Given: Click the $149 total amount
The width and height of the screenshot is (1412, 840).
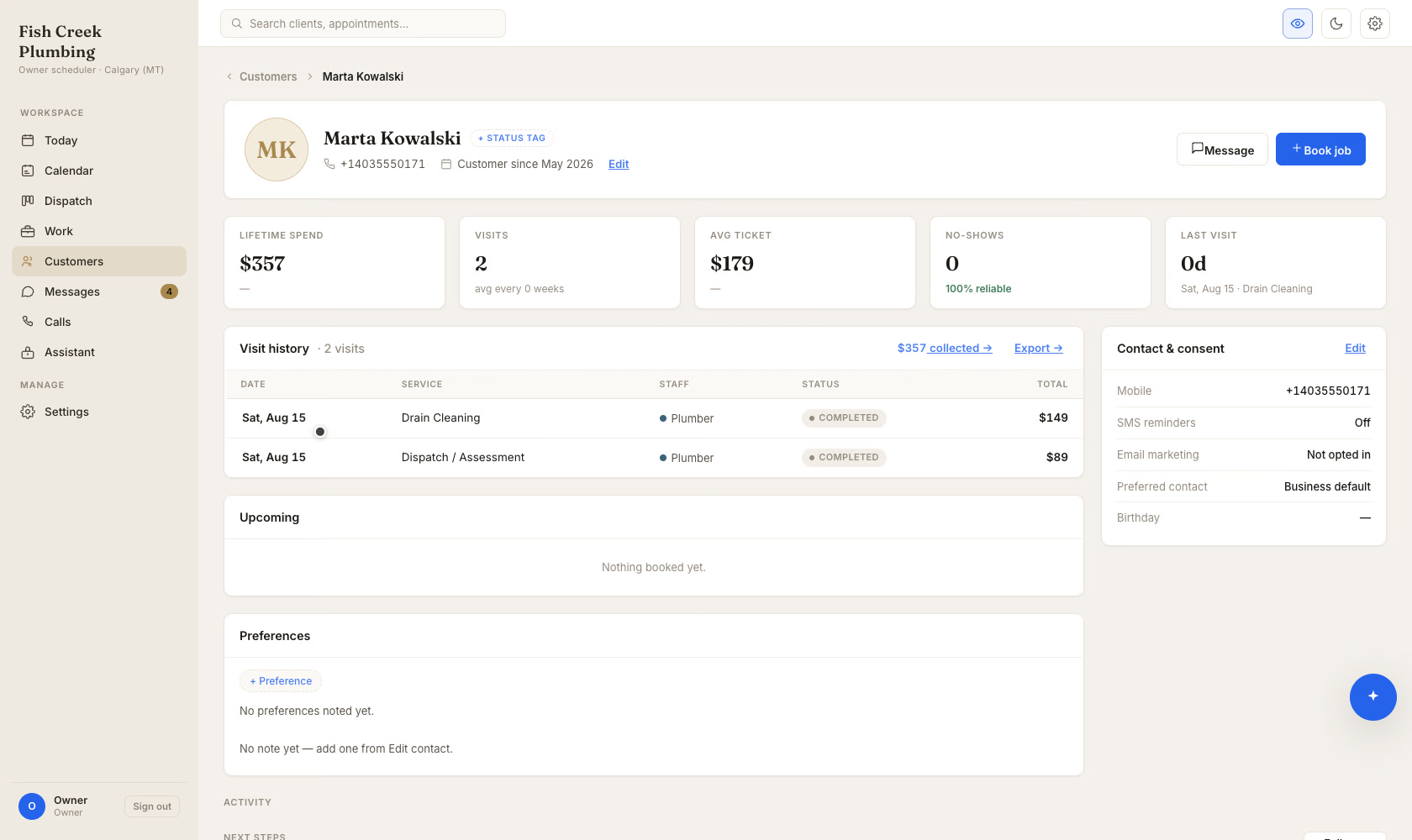Looking at the screenshot, I should 1053,417.
